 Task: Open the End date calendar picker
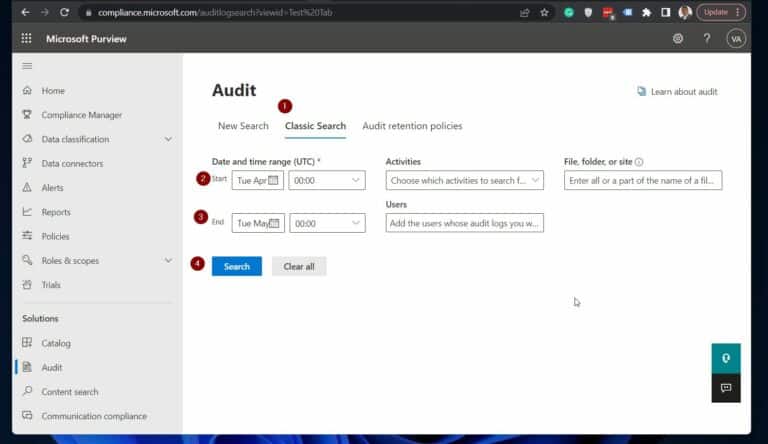click(x=274, y=223)
